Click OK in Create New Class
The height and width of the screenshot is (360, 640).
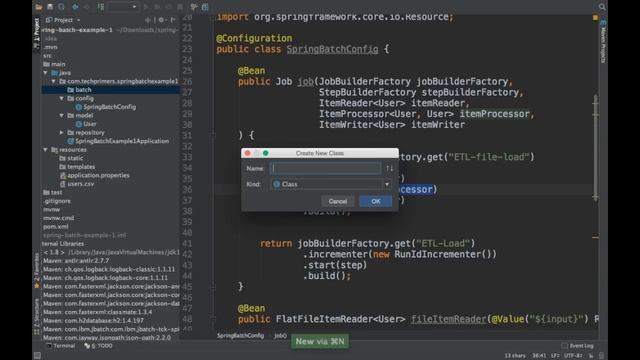(x=376, y=201)
